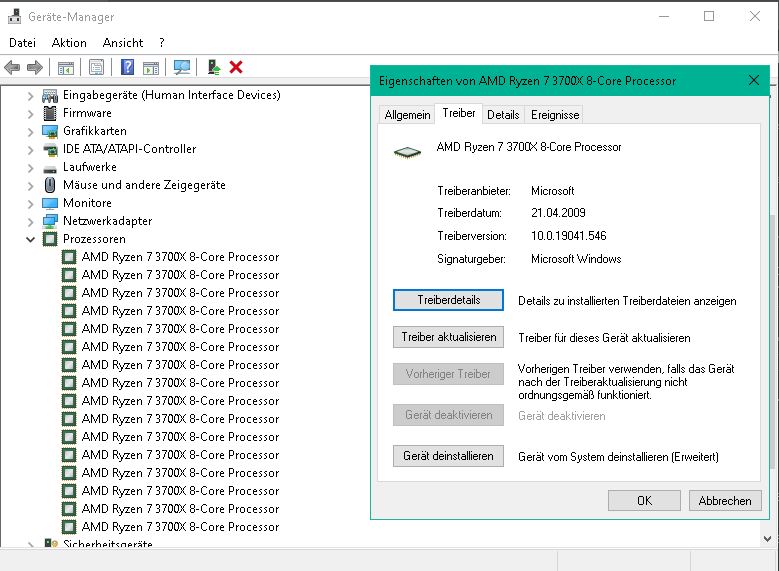Viewport: 779px width, 571px height.
Task: Click the Signaturgeber value Microsoft Windows
Action: coord(576,259)
